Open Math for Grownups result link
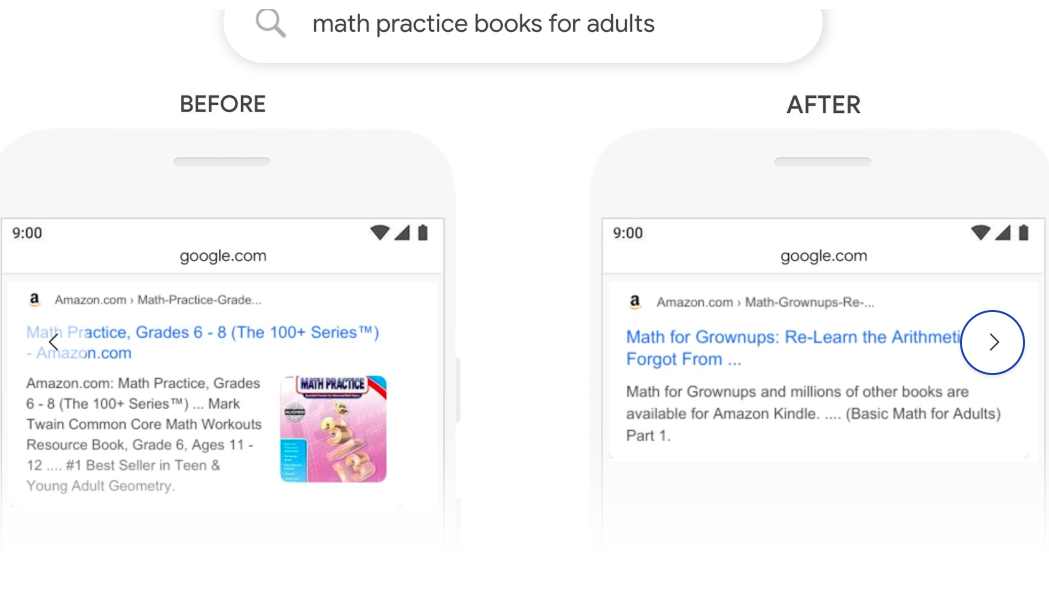The height and width of the screenshot is (592, 1049). coord(793,348)
